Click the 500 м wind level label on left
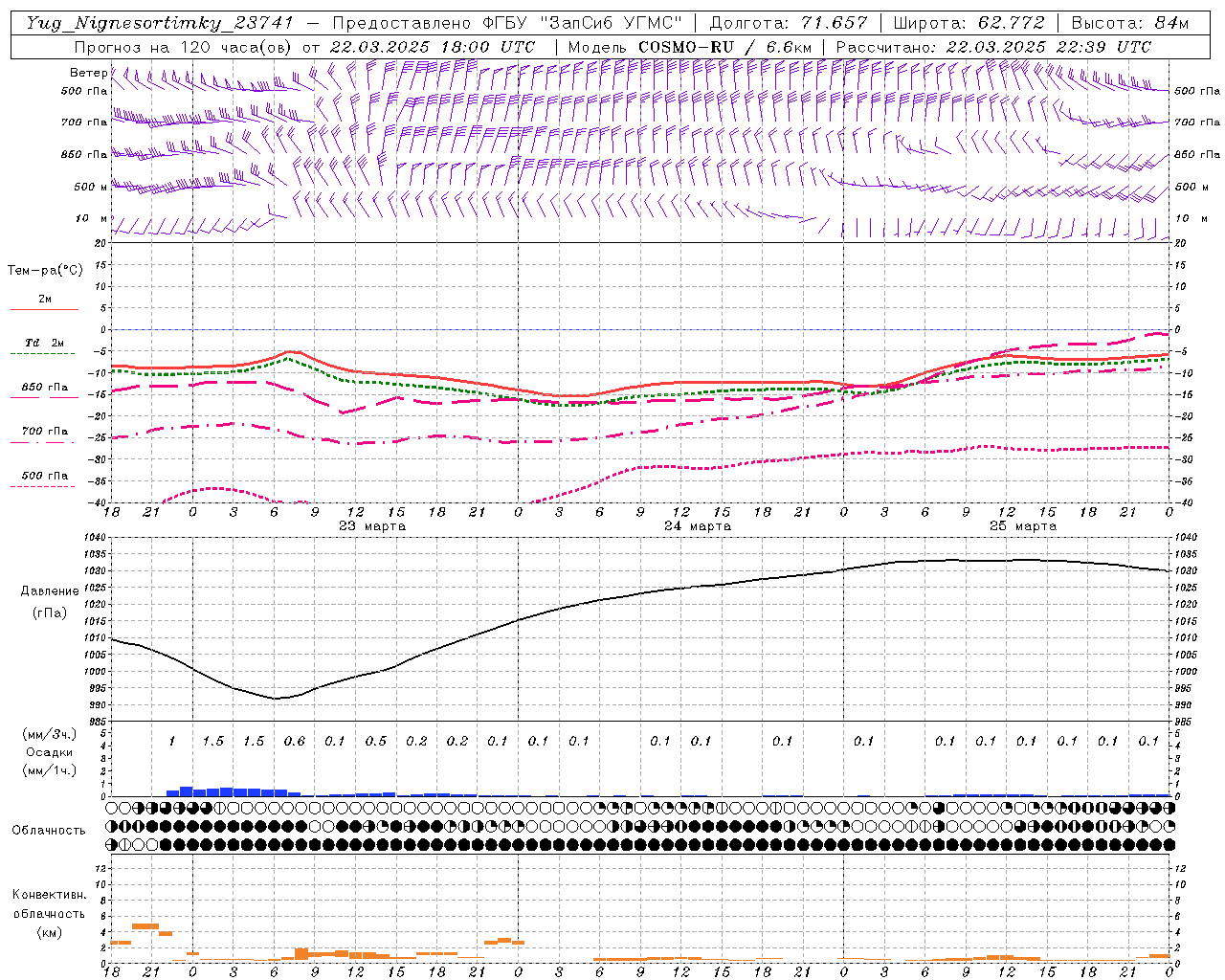This screenshot has width=1225, height=980. click(x=91, y=187)
